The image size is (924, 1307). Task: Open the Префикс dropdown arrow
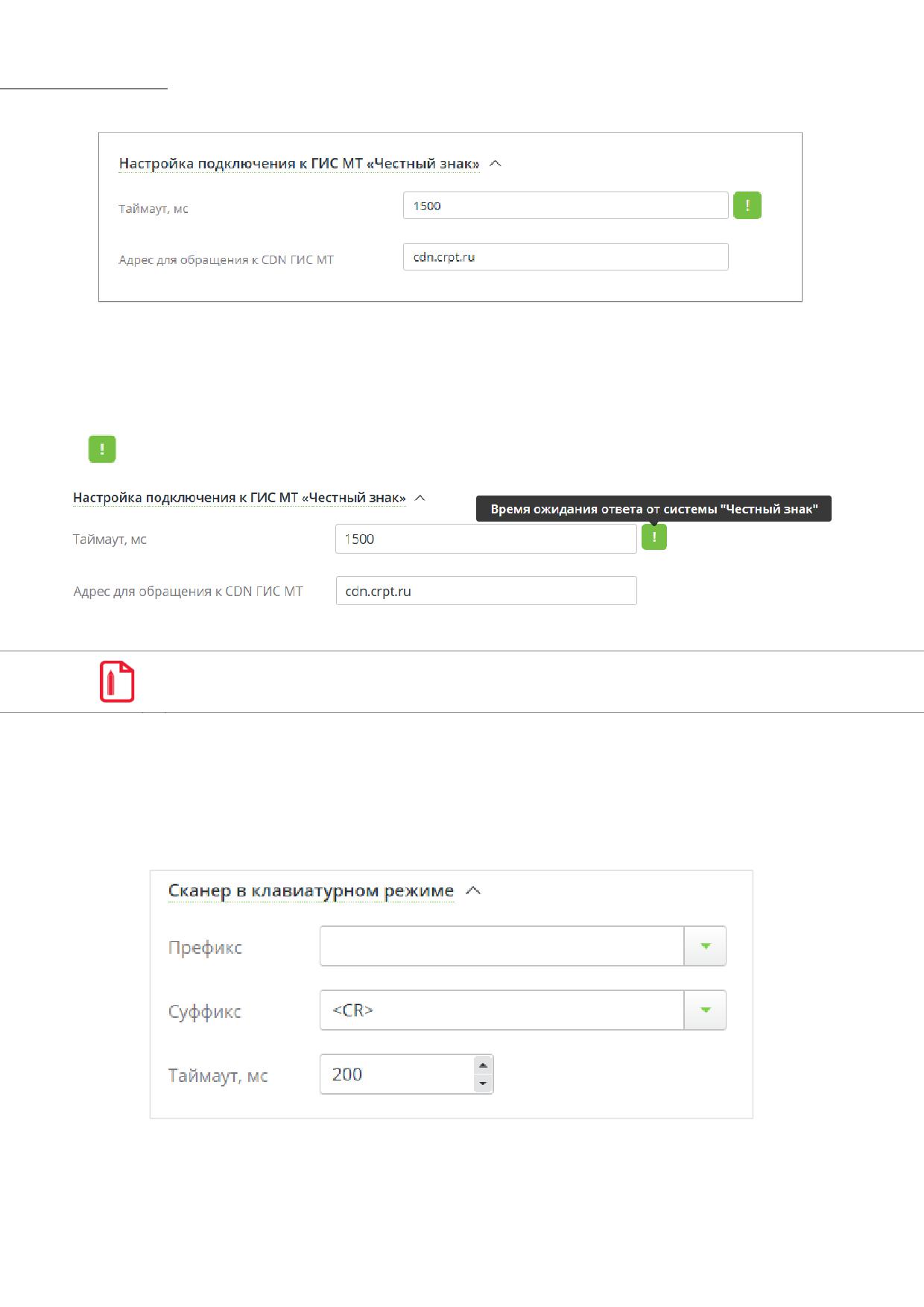705,946
